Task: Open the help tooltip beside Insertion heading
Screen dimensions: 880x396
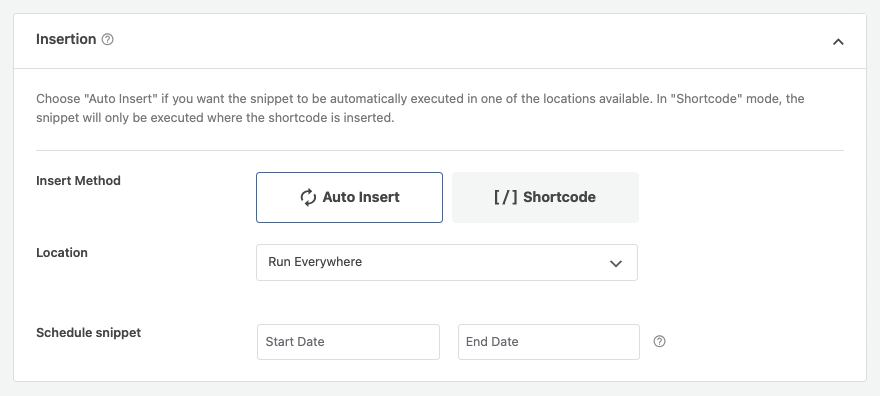Action: pos(108,40)
